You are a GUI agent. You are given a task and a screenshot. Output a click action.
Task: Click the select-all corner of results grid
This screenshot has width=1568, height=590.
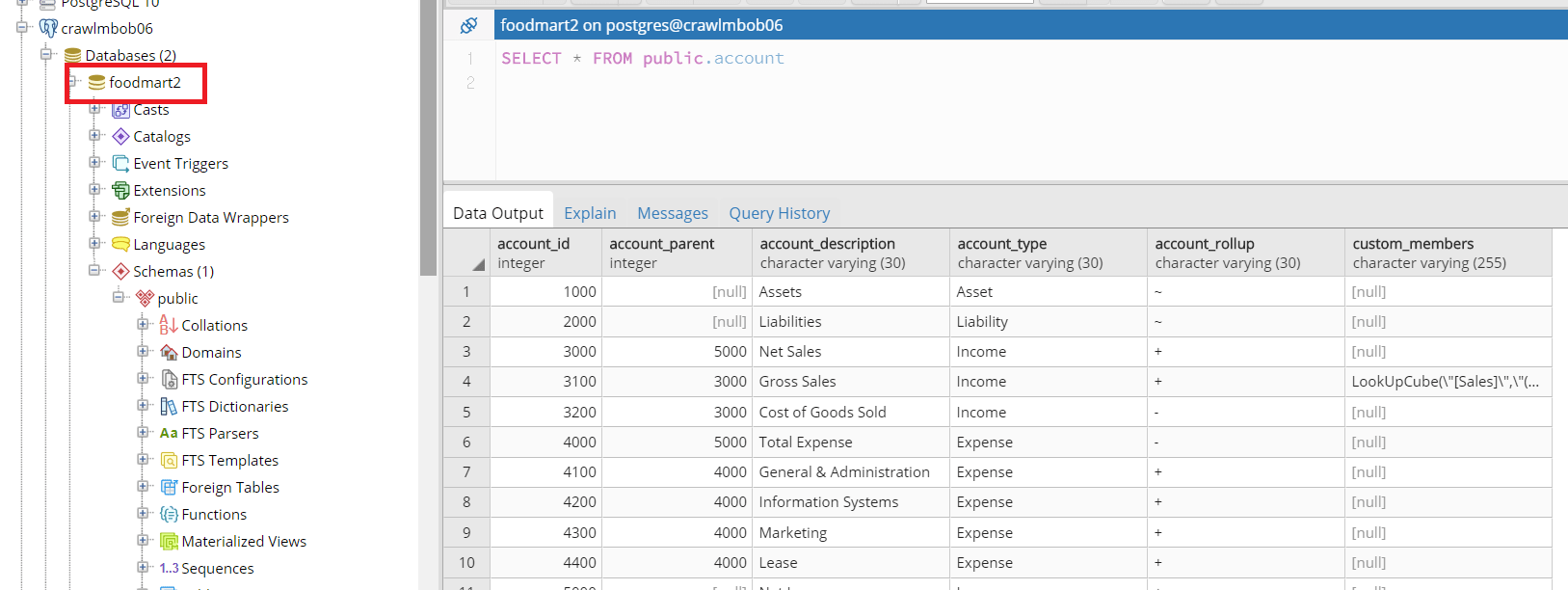tap(466, 253)
